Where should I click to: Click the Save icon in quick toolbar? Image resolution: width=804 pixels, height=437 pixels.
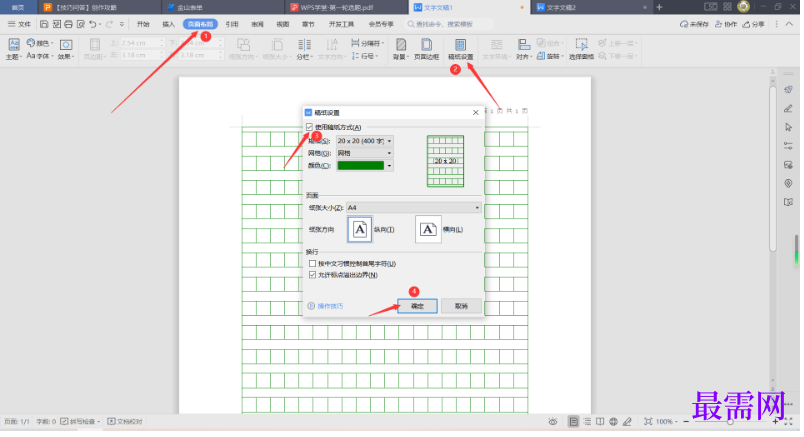point(44,24)
